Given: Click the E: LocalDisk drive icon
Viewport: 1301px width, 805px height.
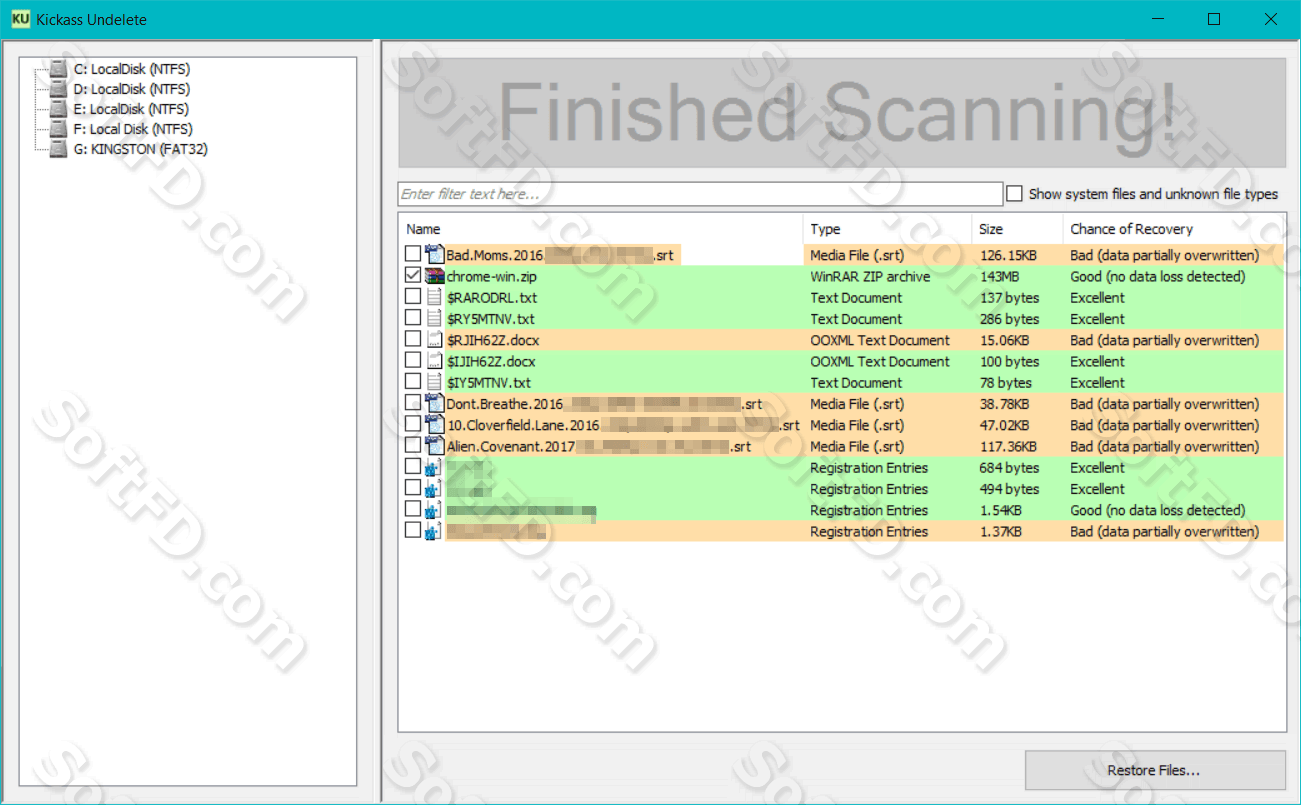Looking at the screenshot, I should point(58,109).
